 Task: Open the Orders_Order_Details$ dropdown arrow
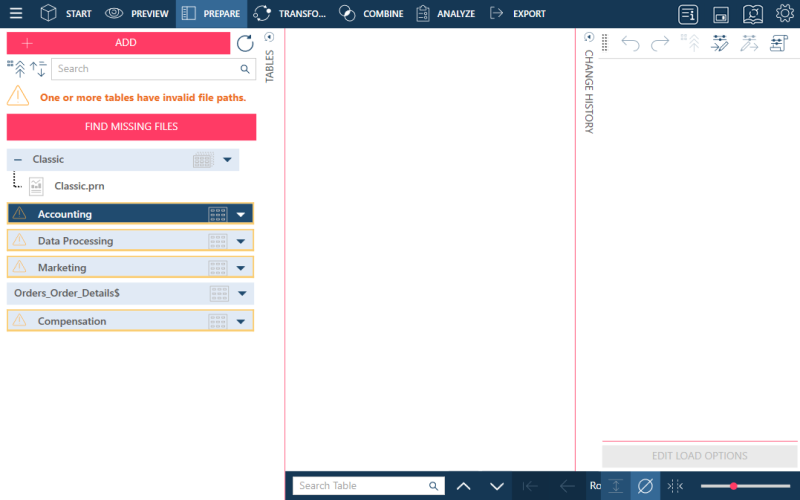(x=242, y=293)
